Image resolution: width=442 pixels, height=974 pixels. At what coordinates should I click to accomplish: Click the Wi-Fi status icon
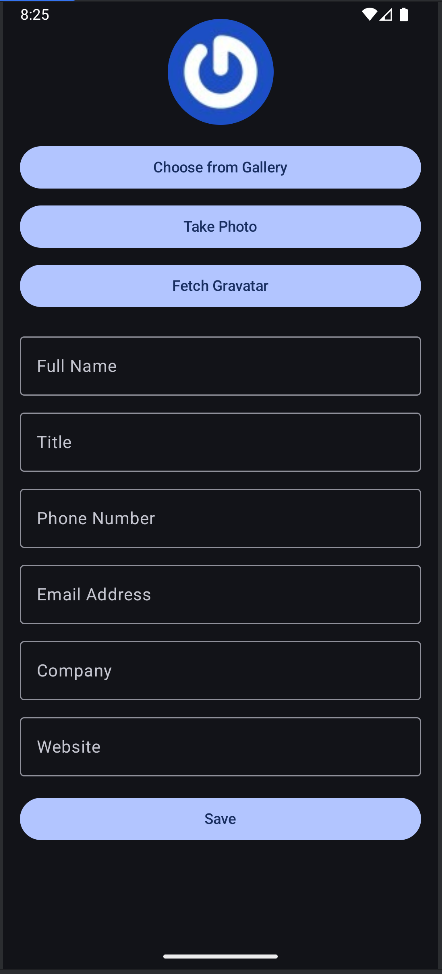coord(369,14)
